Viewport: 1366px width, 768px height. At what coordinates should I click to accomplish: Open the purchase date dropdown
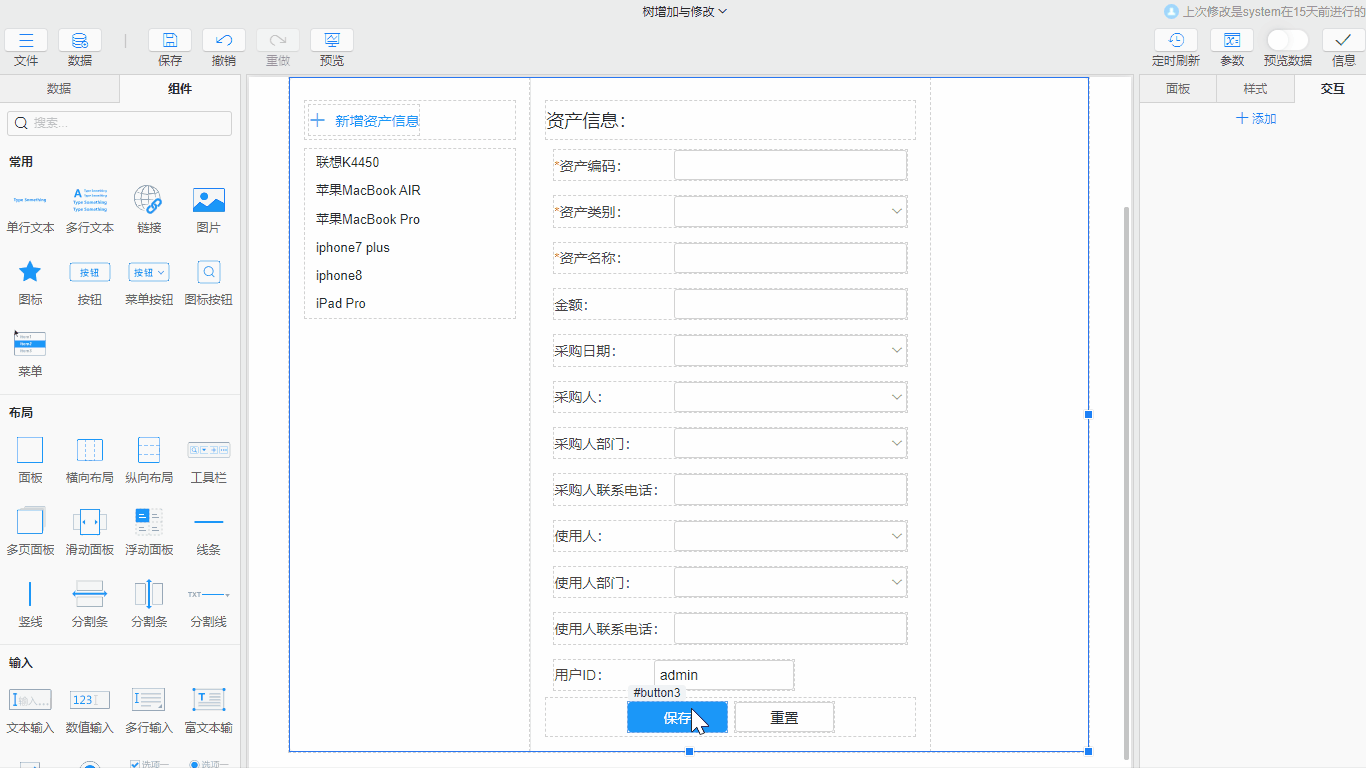790,351
